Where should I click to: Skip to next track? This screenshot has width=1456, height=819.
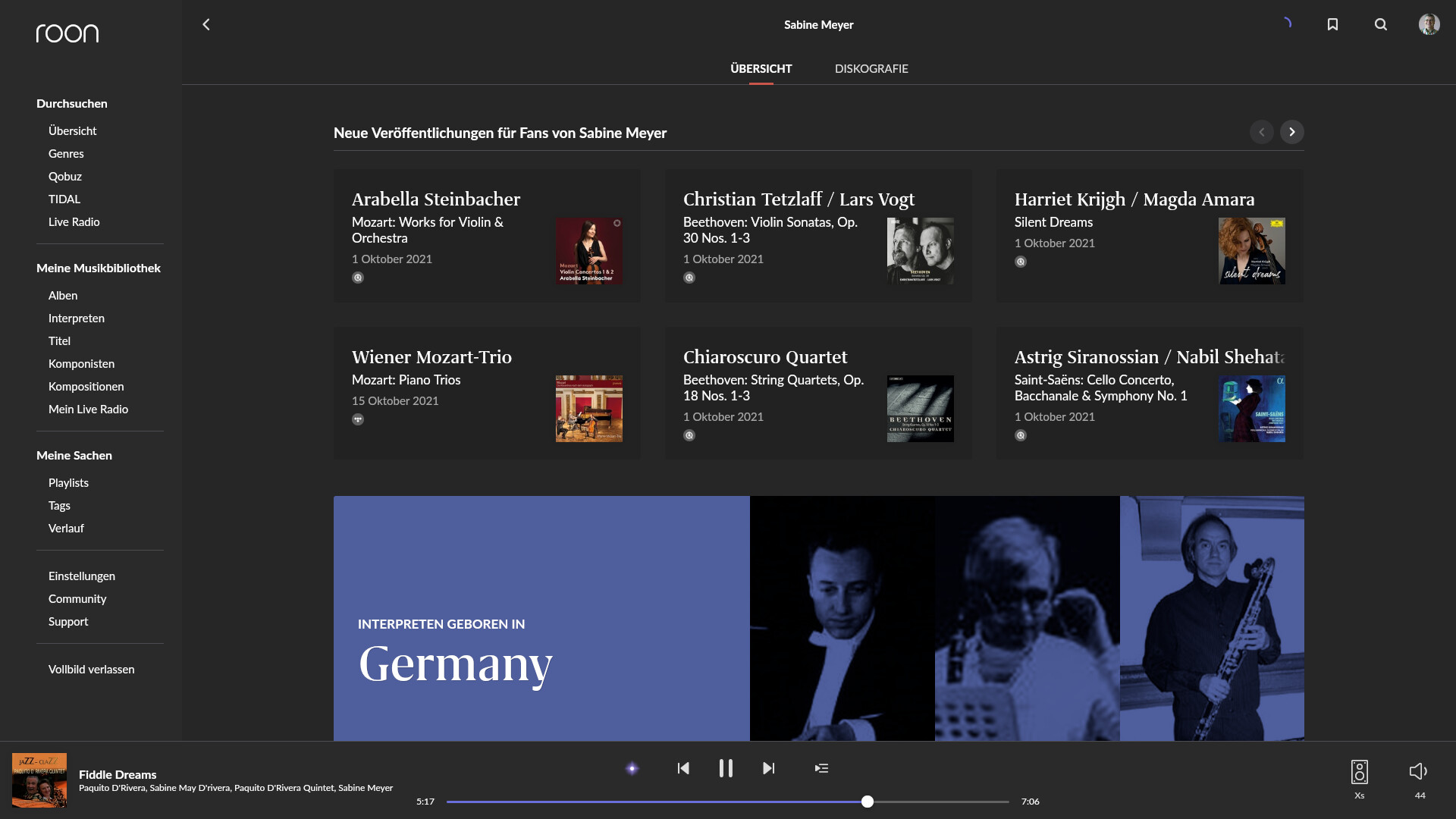tap(768, 768)
